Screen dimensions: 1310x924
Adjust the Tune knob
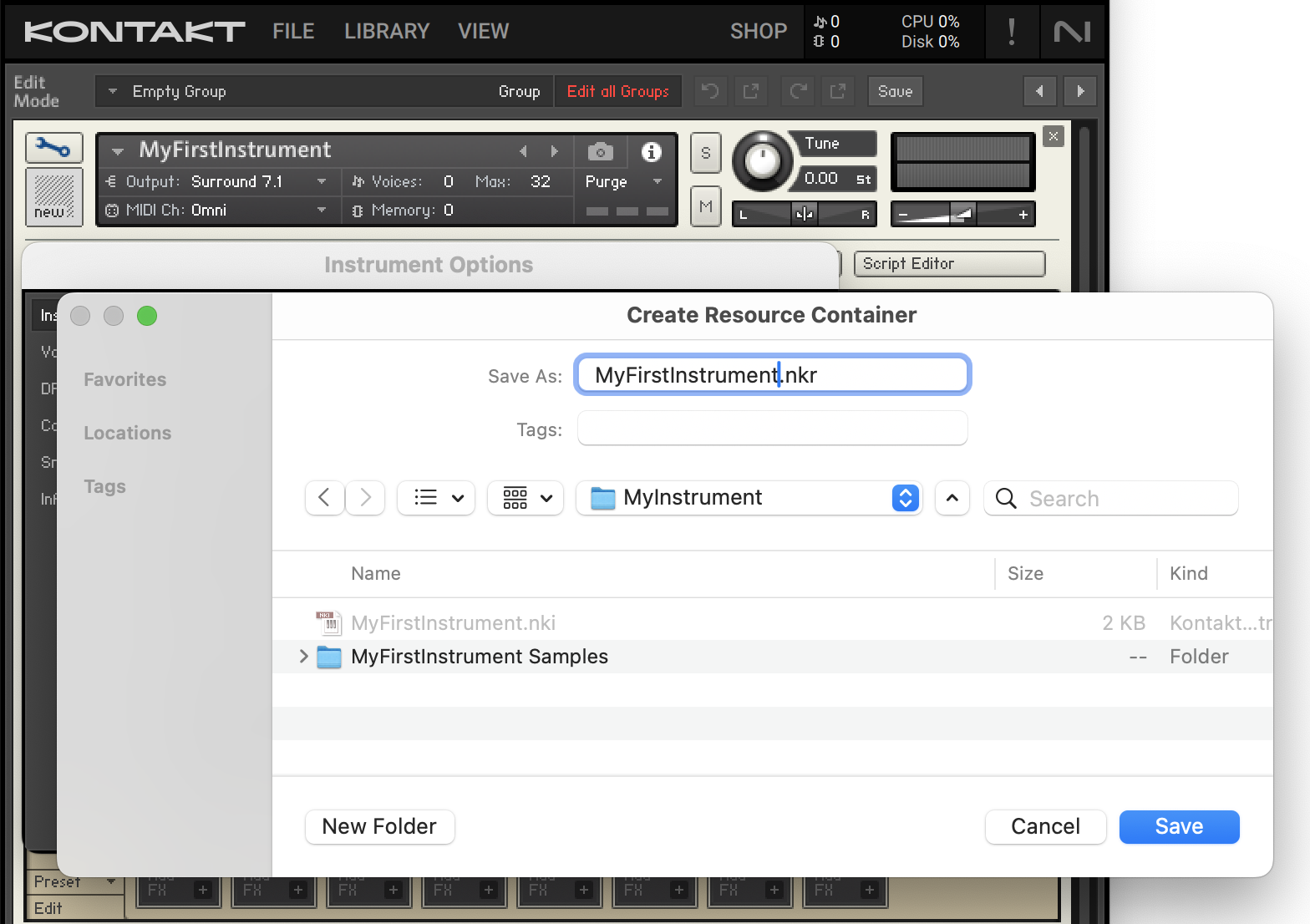point(762,160)
